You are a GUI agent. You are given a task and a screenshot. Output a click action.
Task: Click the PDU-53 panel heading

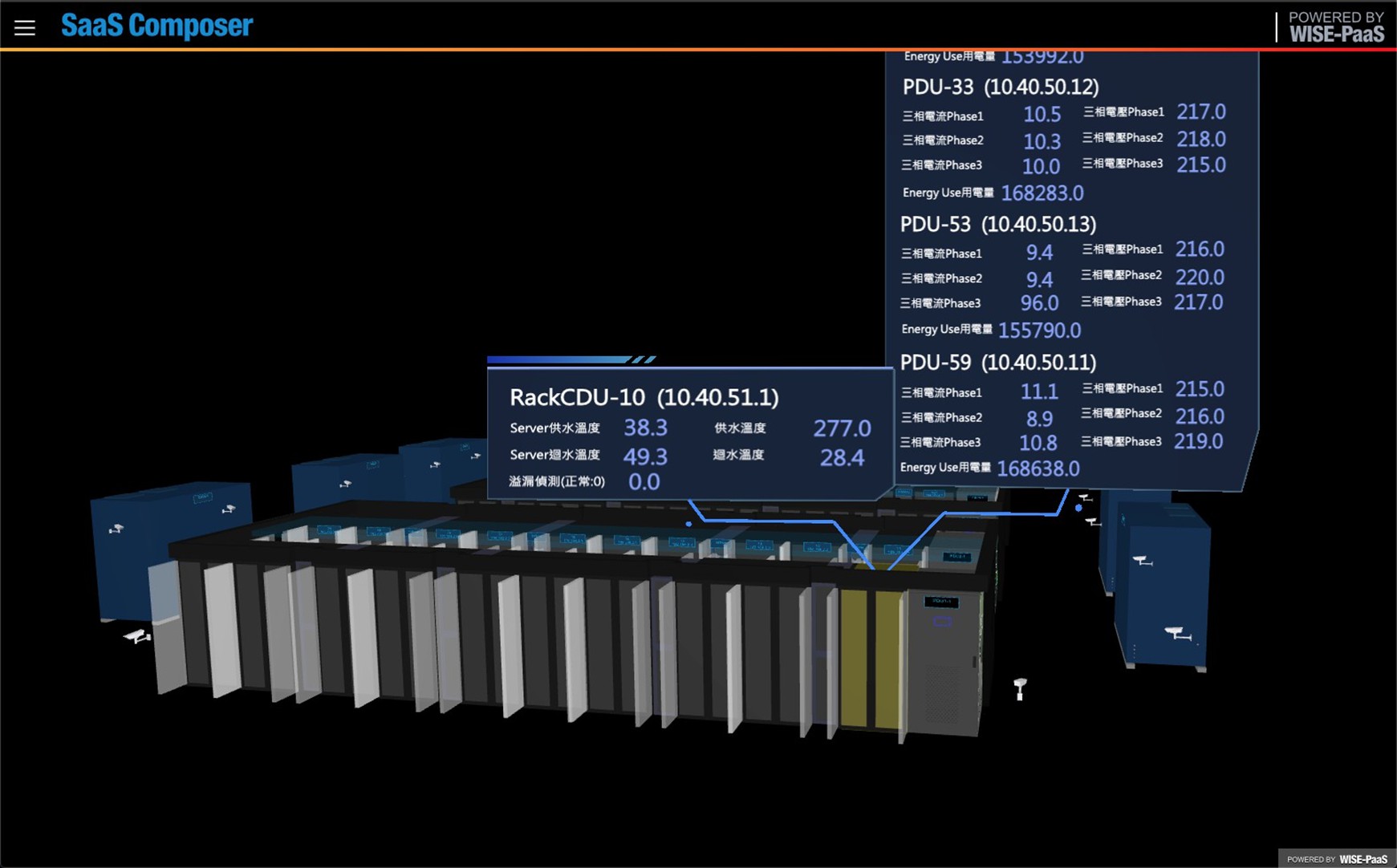[x=997, y=224]
